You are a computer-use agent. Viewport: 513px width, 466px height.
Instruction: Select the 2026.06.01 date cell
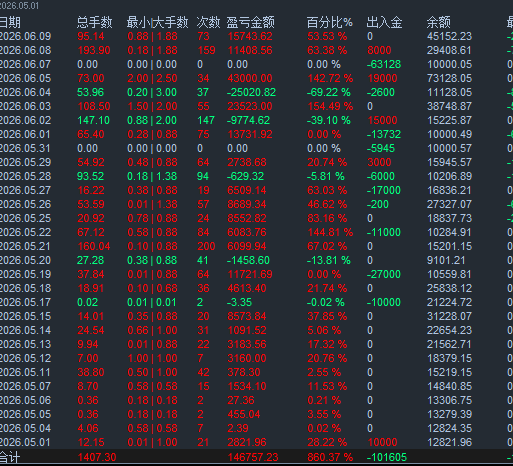(x=25, y=134)
